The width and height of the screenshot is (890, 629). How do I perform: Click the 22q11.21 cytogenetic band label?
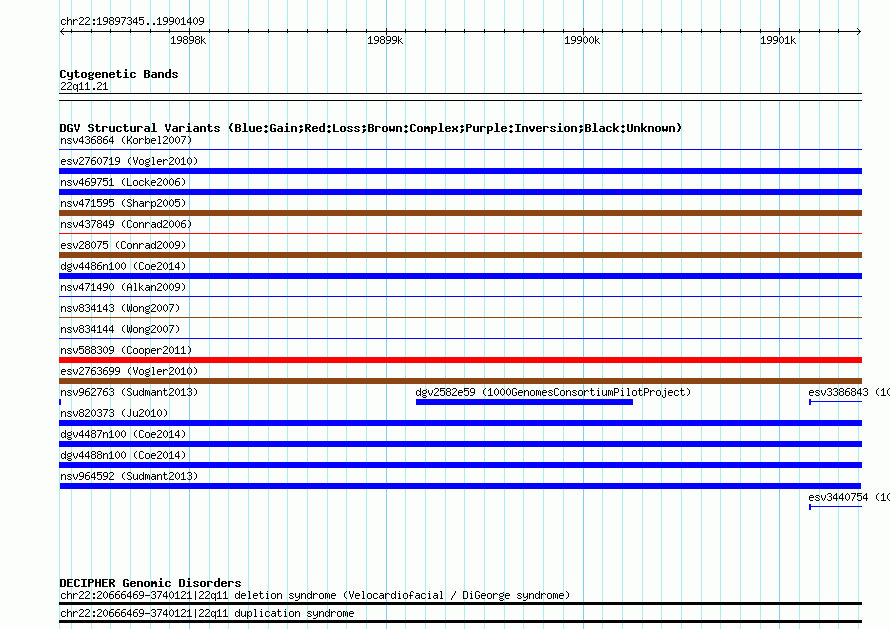tap(84, 86)
